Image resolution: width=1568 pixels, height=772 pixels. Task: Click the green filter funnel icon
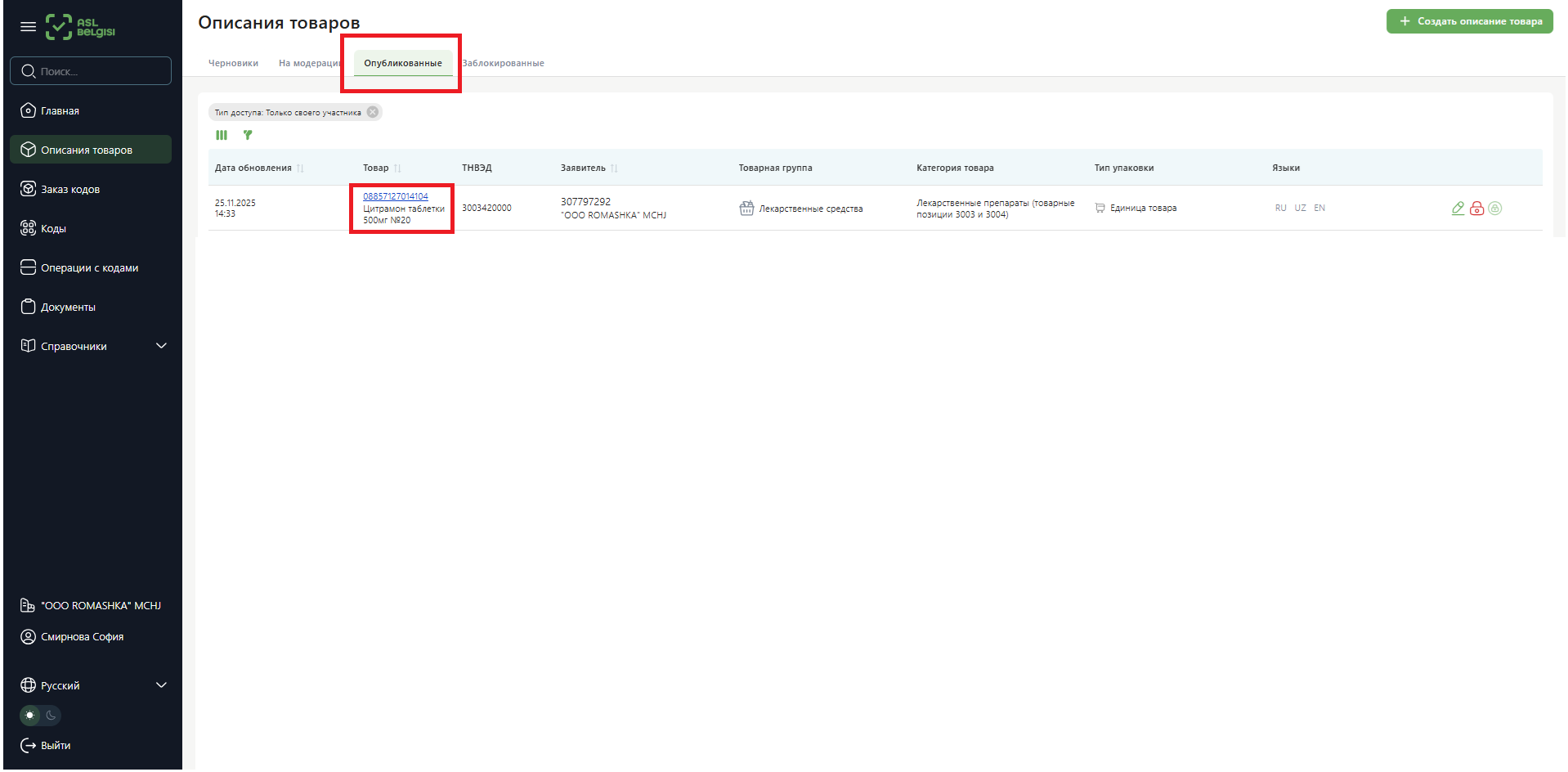(248, 136)
